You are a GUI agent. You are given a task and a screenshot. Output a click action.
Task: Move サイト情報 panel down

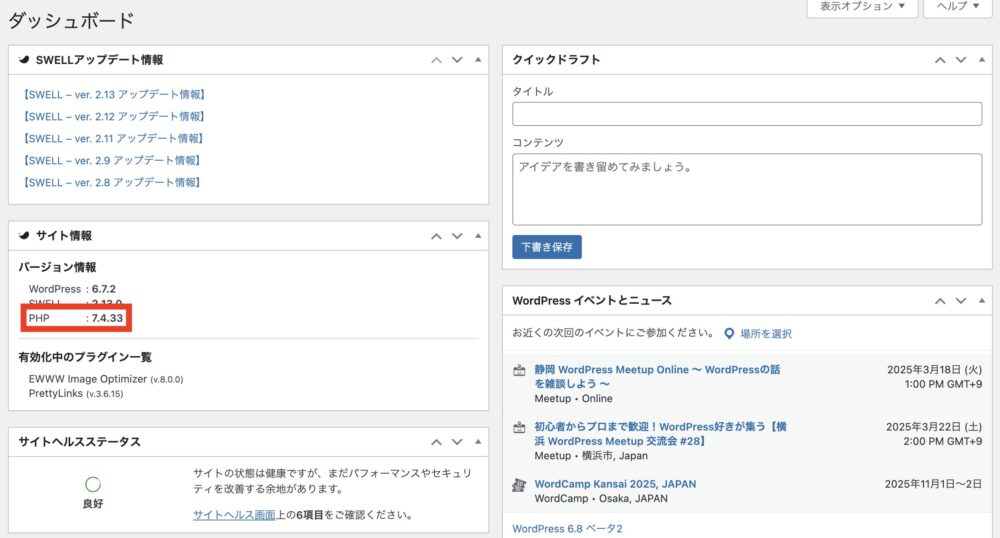tap(457, 236)
